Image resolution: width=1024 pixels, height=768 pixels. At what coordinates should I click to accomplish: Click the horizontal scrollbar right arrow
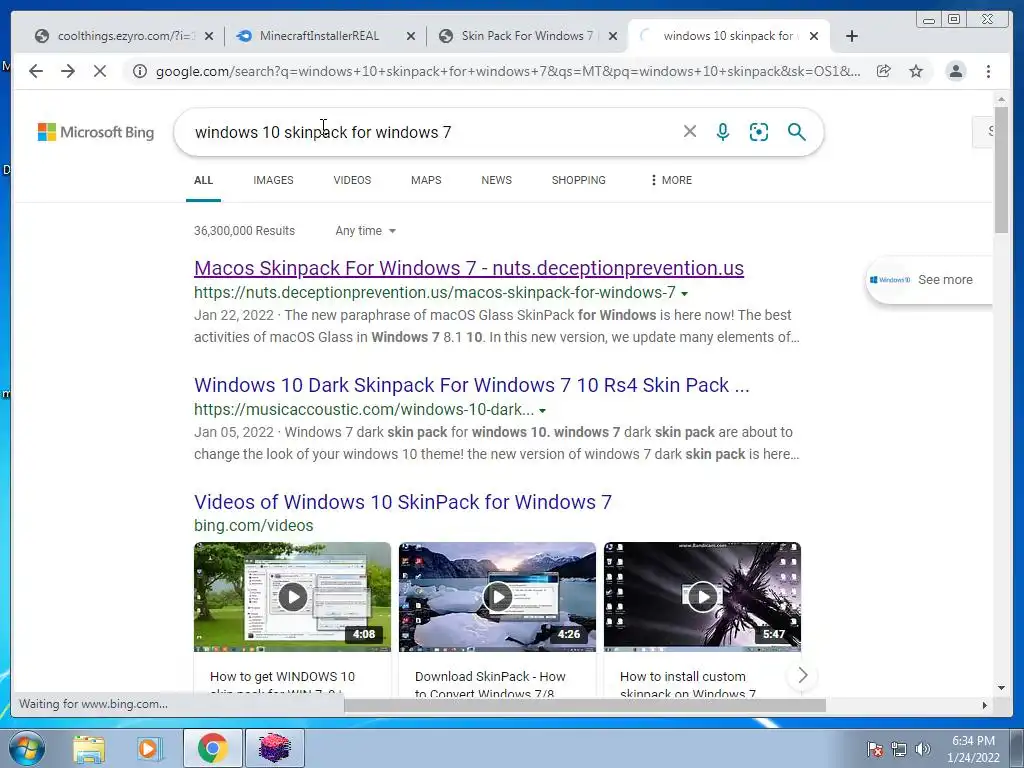985,705
